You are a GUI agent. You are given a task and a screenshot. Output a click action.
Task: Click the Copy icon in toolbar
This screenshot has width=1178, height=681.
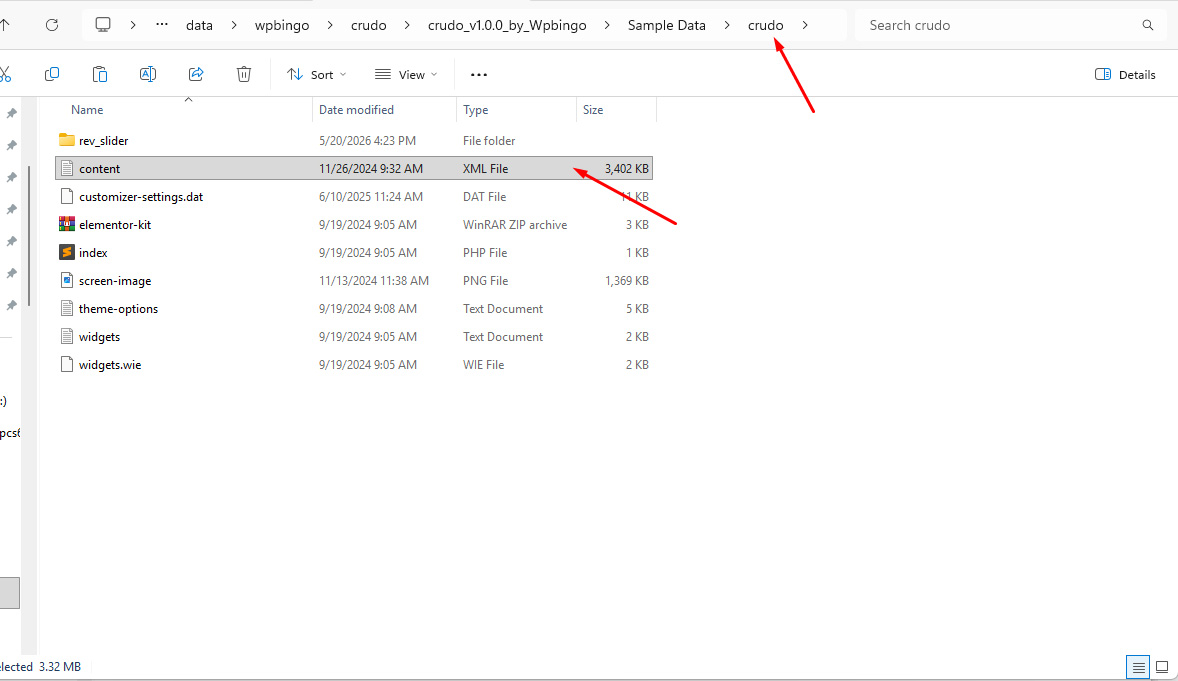[x=52, y=74]
